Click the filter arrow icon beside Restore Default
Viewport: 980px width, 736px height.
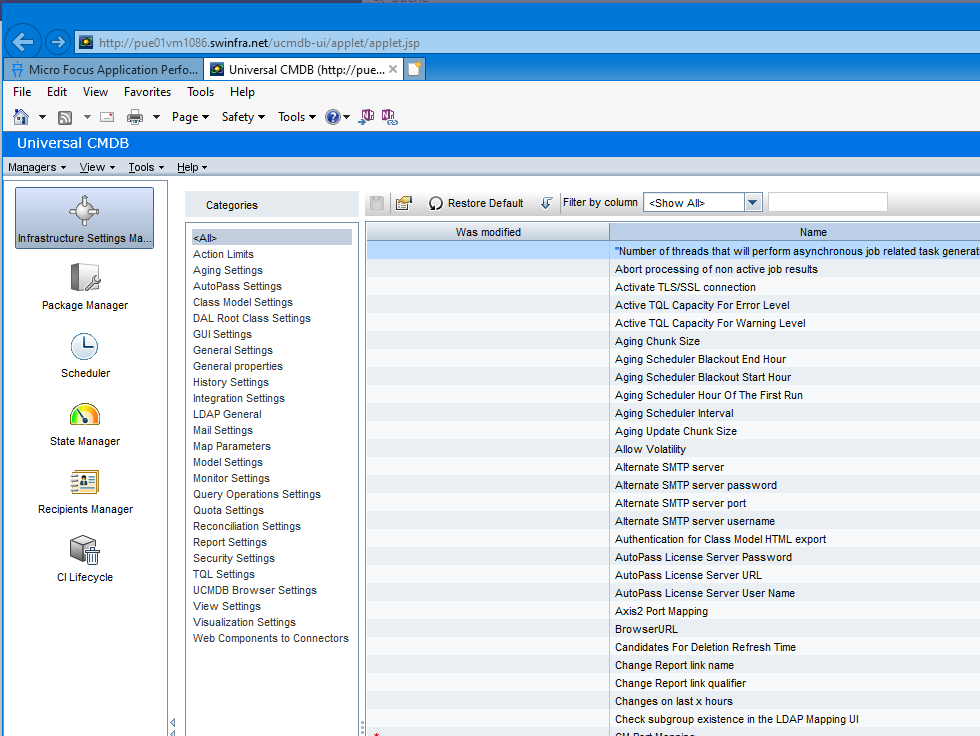tap(547, 202)
